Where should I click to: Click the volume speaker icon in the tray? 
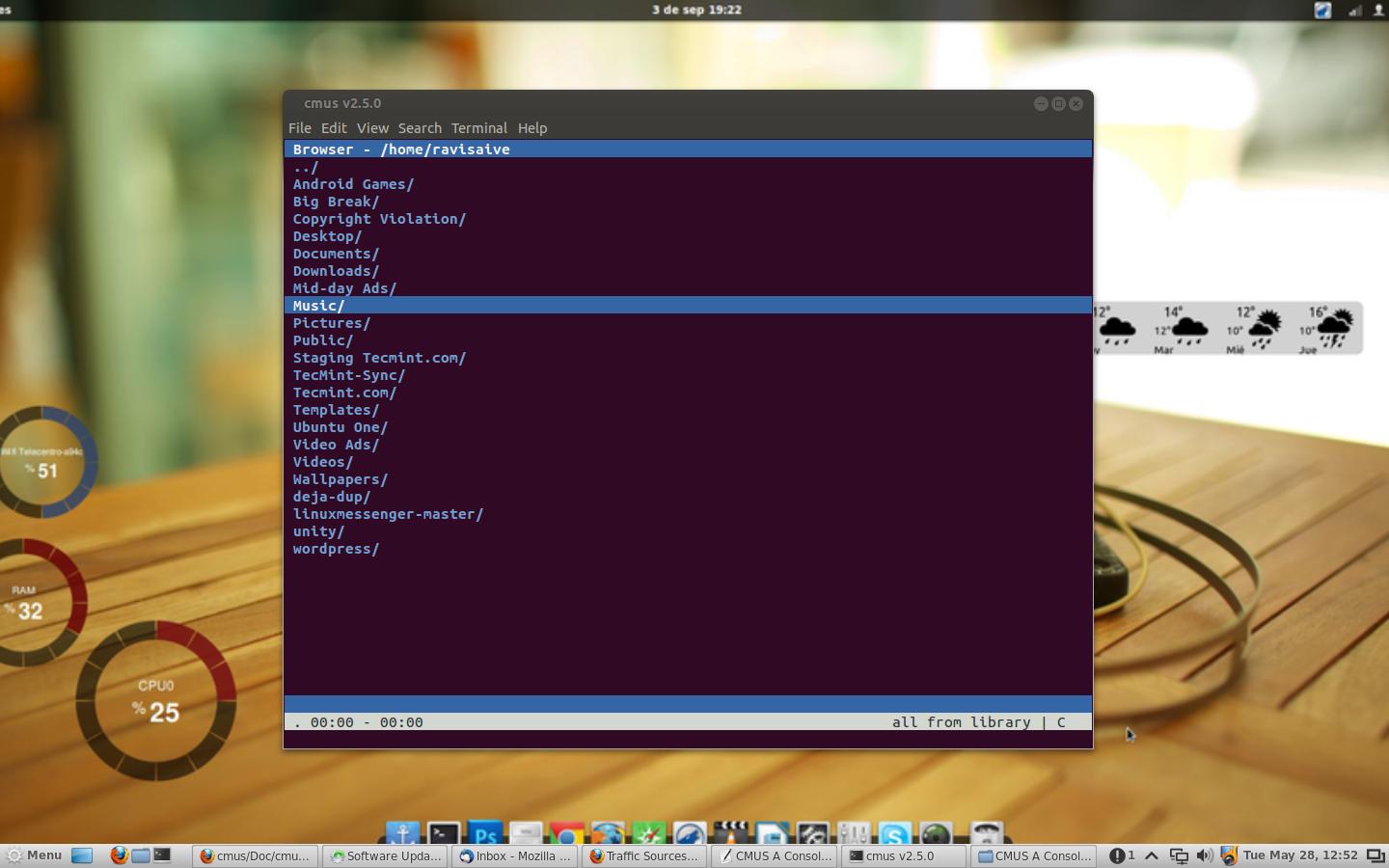click(x=1204, y=855)
